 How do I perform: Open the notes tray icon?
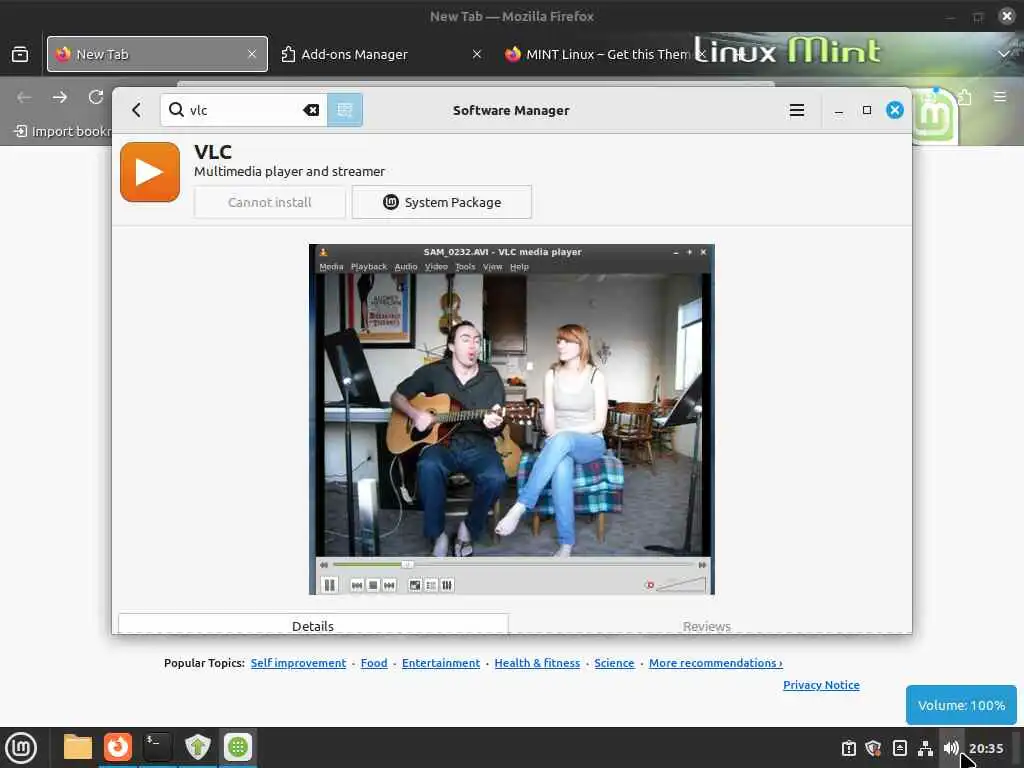(x=899, y=748)
